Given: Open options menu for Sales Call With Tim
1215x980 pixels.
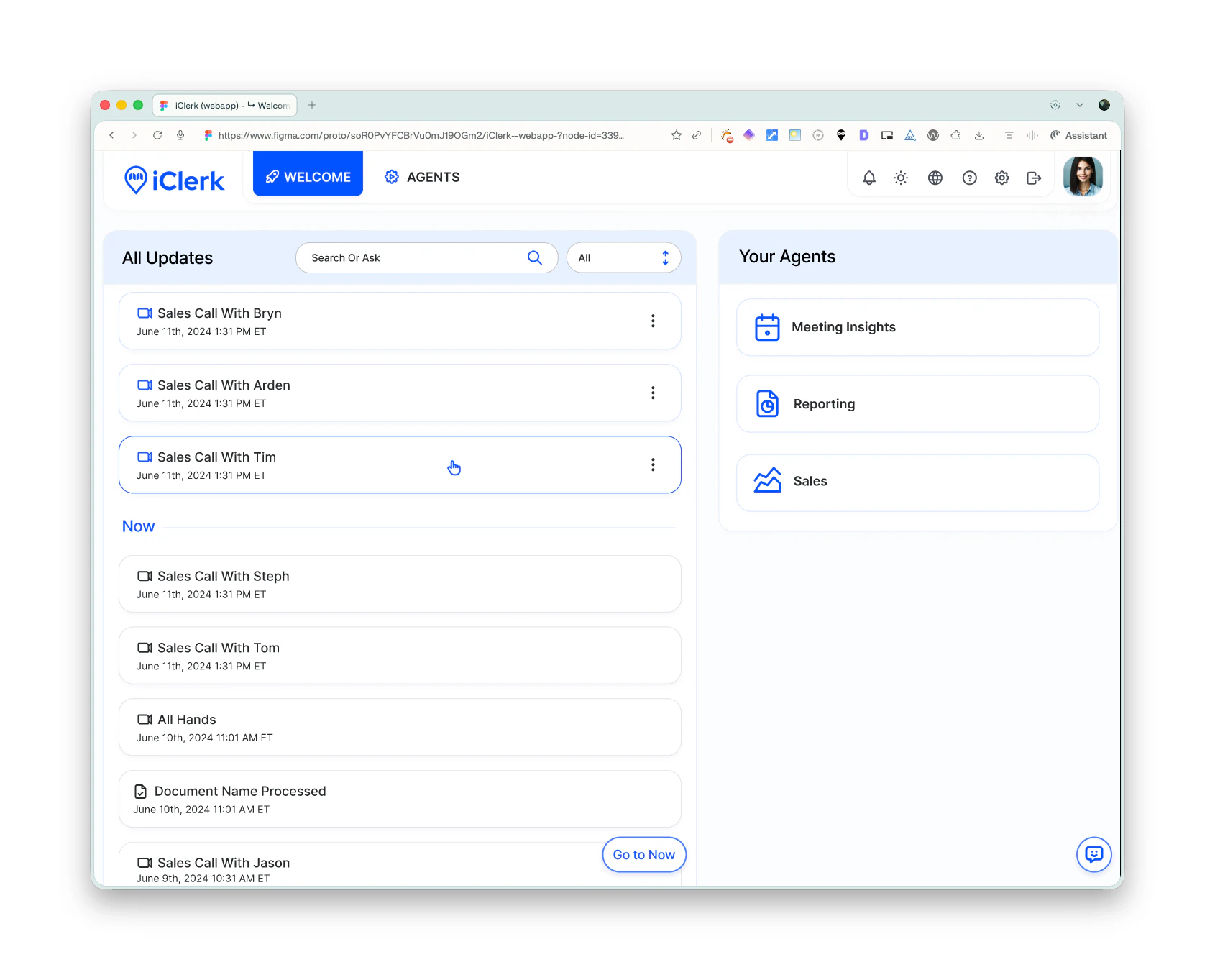Looking at the screenshot, I should pos(653,464).
